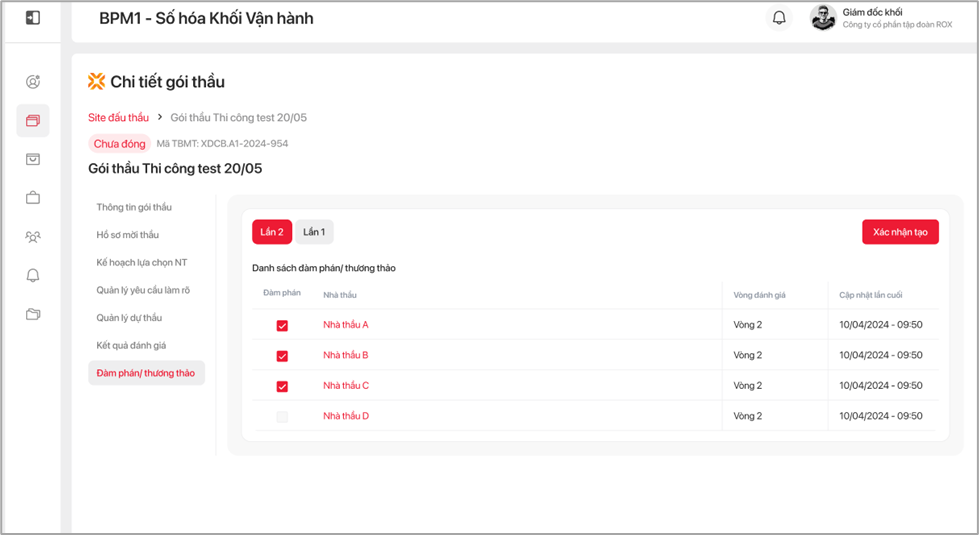This screenshot has height=535, width=979.
Task: Select the Lần 2 tab
Action: [272, 232]
